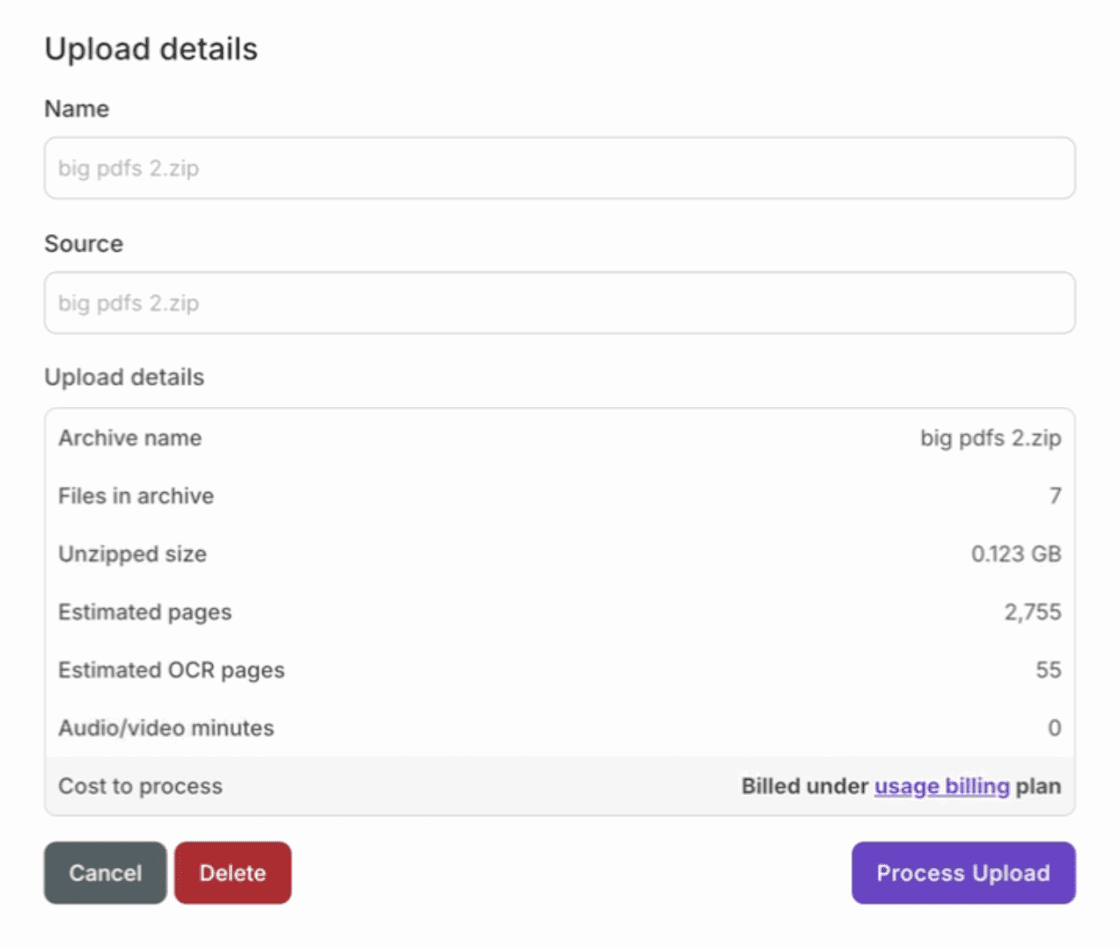Click the Name field label text
Image resolution: width=1120 pixels, height=949 pixels.
pyautogui.click(x=77, y=109)
